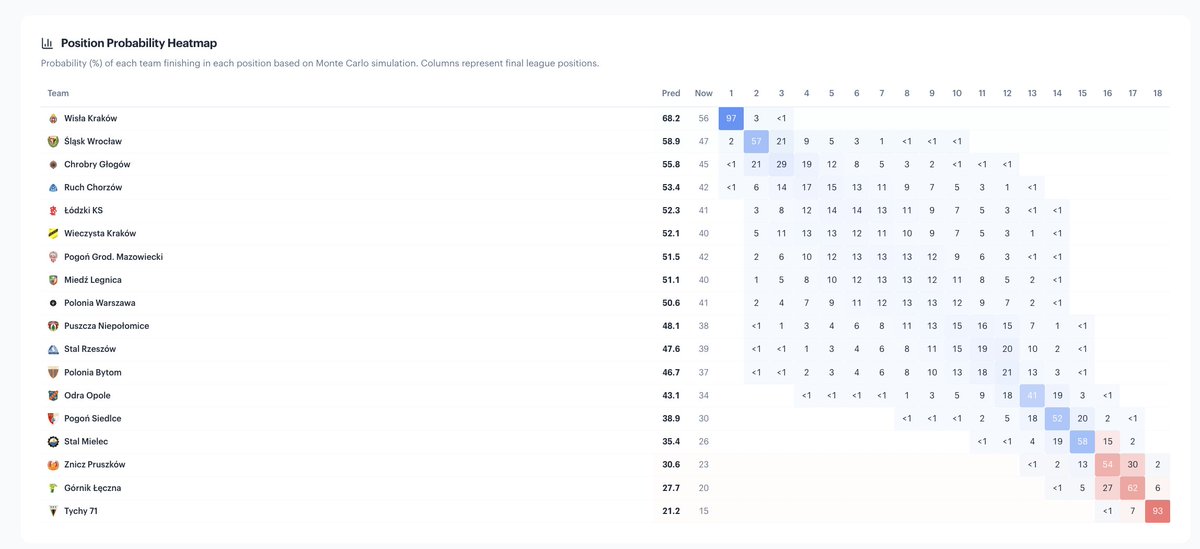The height and width of the screenshot is (549, 1200).
Task: Click the bar chart icon beside Position Probability Heatmap
Action: click(x=47, y=43)
